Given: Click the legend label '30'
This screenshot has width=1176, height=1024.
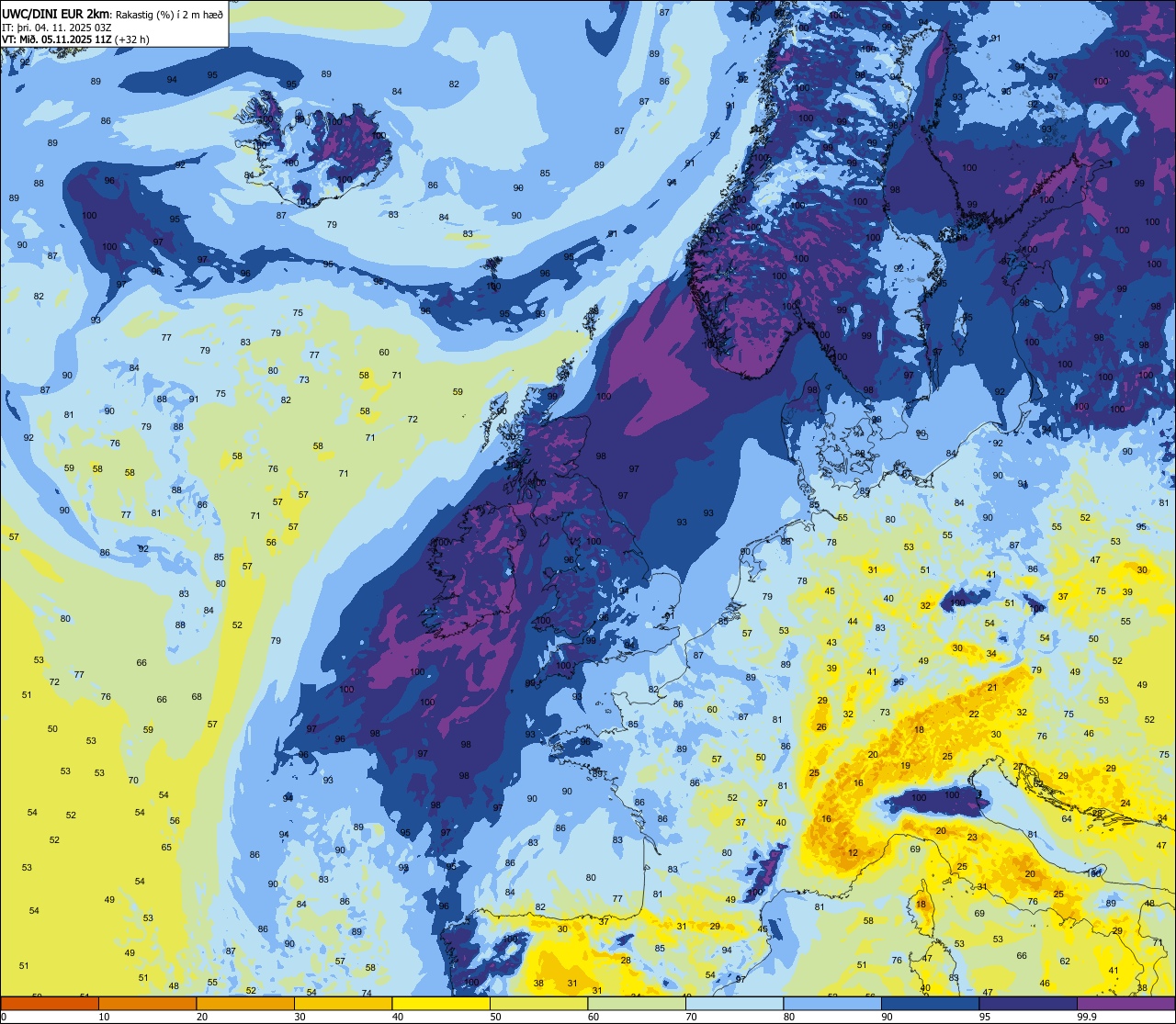Looking at the screenshot, I should tap(300, 1017).
